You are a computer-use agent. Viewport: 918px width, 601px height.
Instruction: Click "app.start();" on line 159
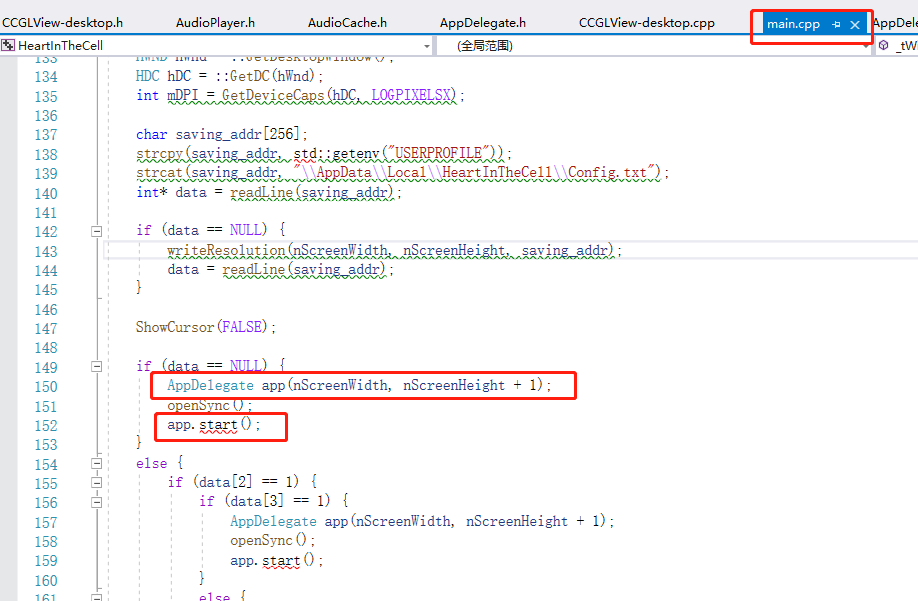276,561
